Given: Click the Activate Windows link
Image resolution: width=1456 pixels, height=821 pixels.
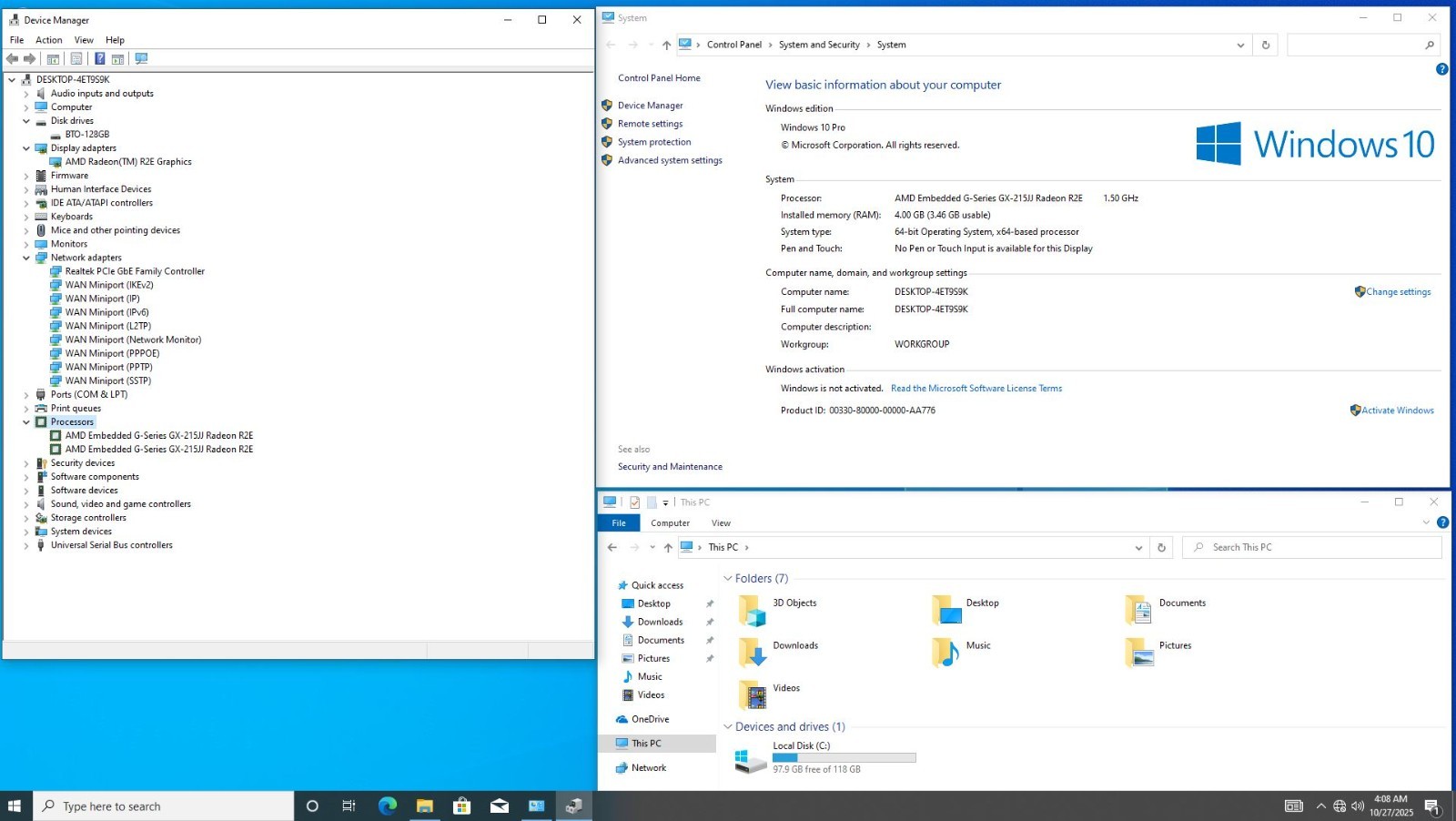Looking at the screenshot, I should [1398, 410].
